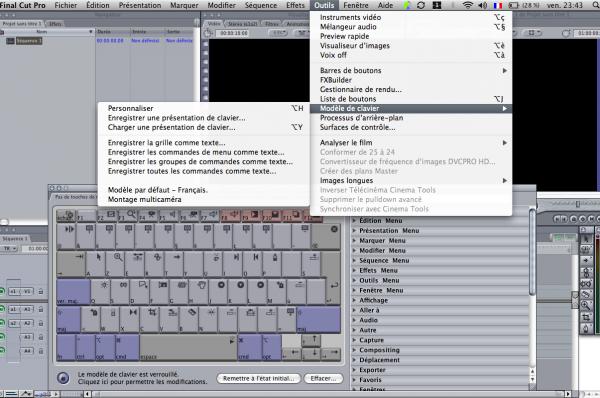Expand the Marquer Menu command group

(x=354, y=241)
